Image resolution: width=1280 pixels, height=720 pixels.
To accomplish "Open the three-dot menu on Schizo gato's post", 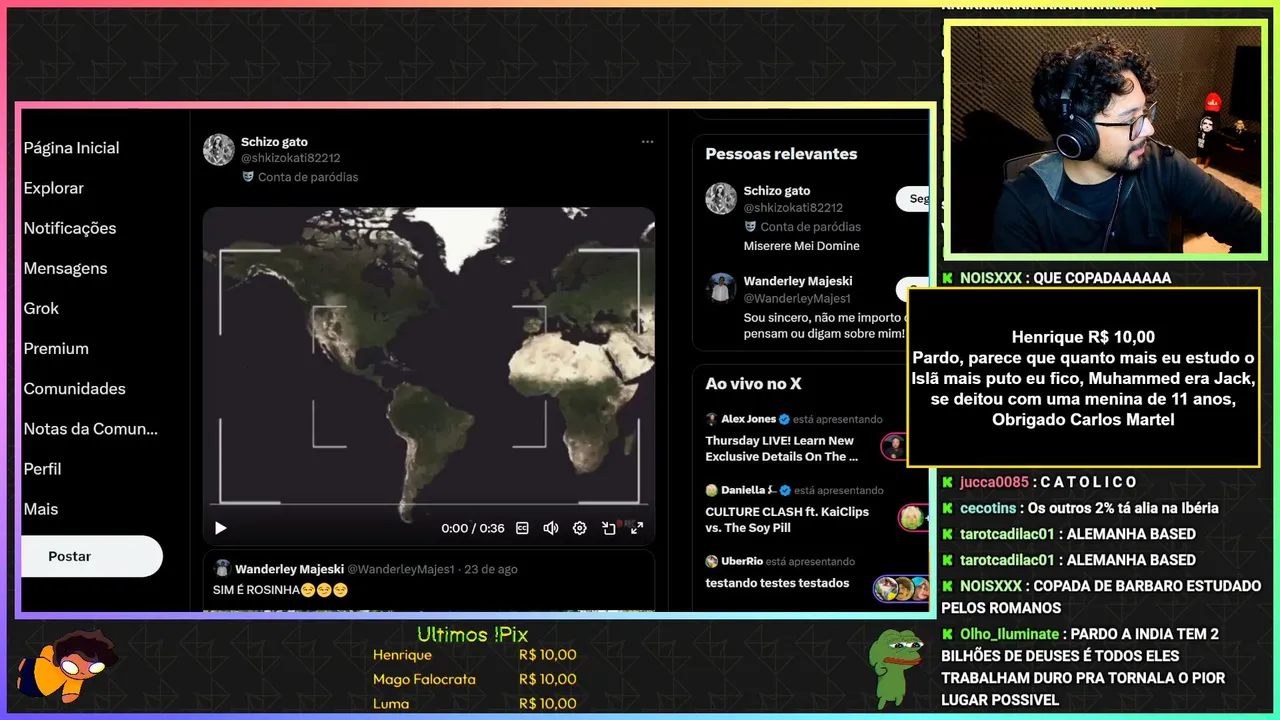I will click(647, 142).
